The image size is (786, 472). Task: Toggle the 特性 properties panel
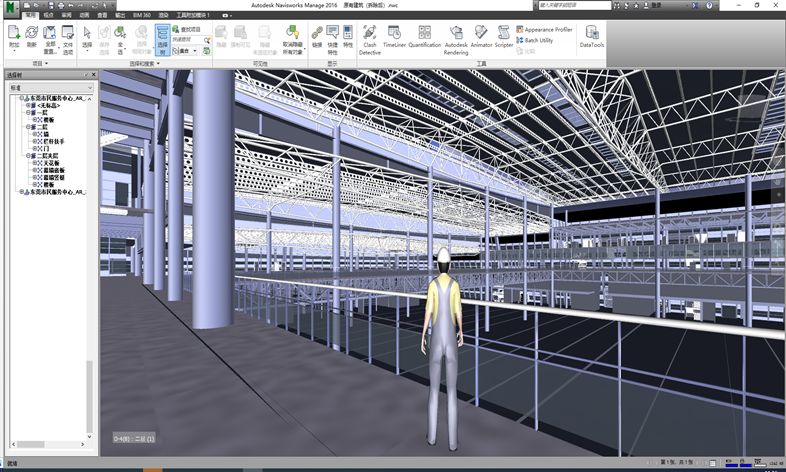[x=348, y=38]
